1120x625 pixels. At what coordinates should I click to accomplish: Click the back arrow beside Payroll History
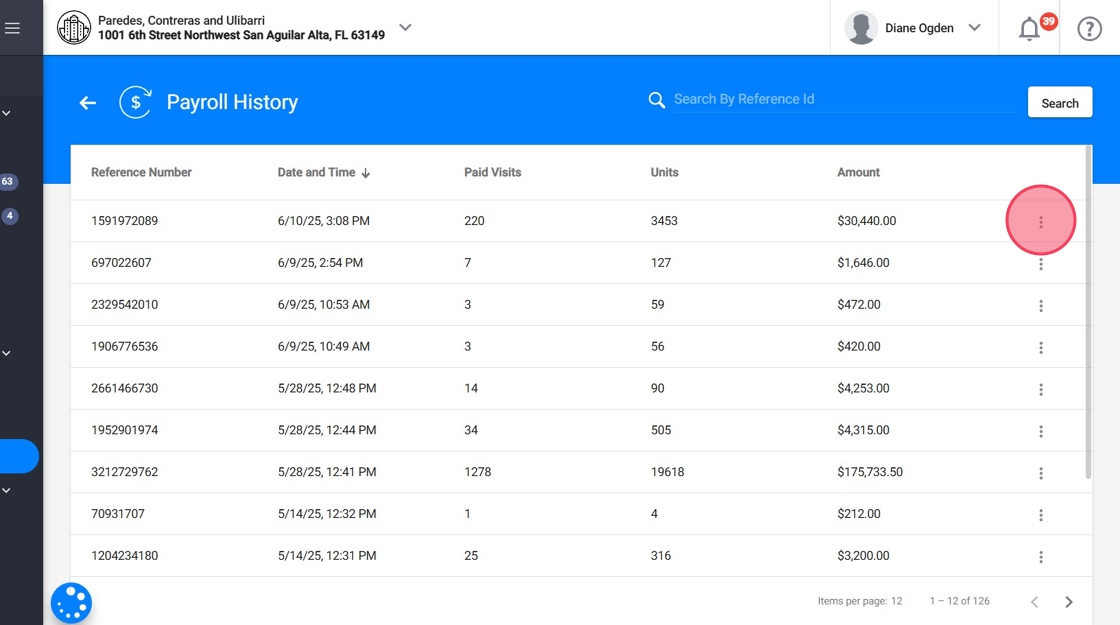88,102
